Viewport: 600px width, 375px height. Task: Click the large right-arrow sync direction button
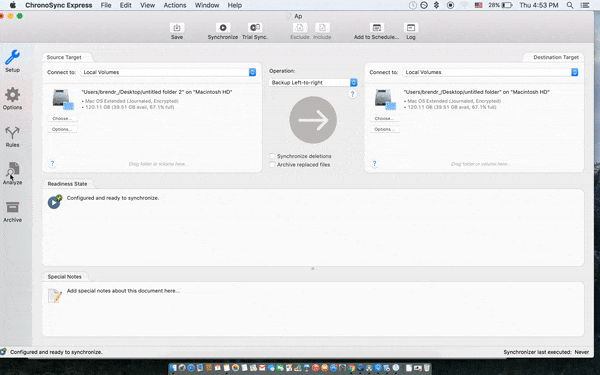(x=313, y=120)
